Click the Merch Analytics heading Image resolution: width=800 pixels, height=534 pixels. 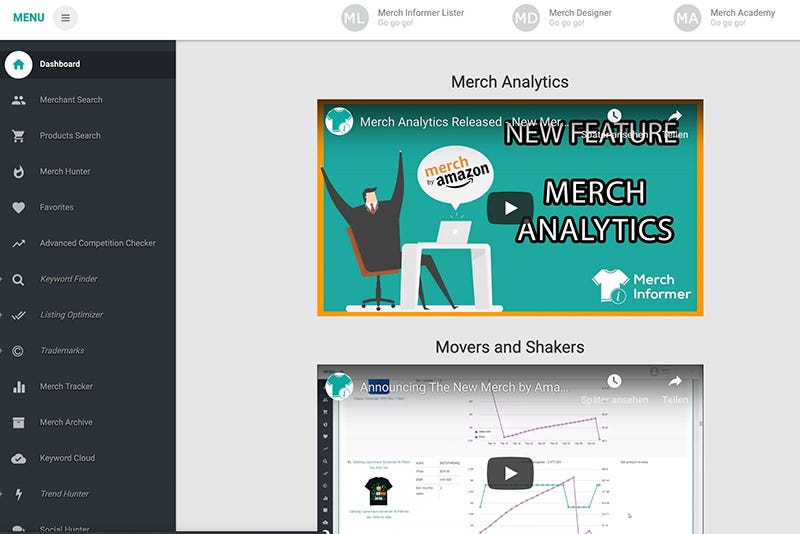click(x=510, y=82)
